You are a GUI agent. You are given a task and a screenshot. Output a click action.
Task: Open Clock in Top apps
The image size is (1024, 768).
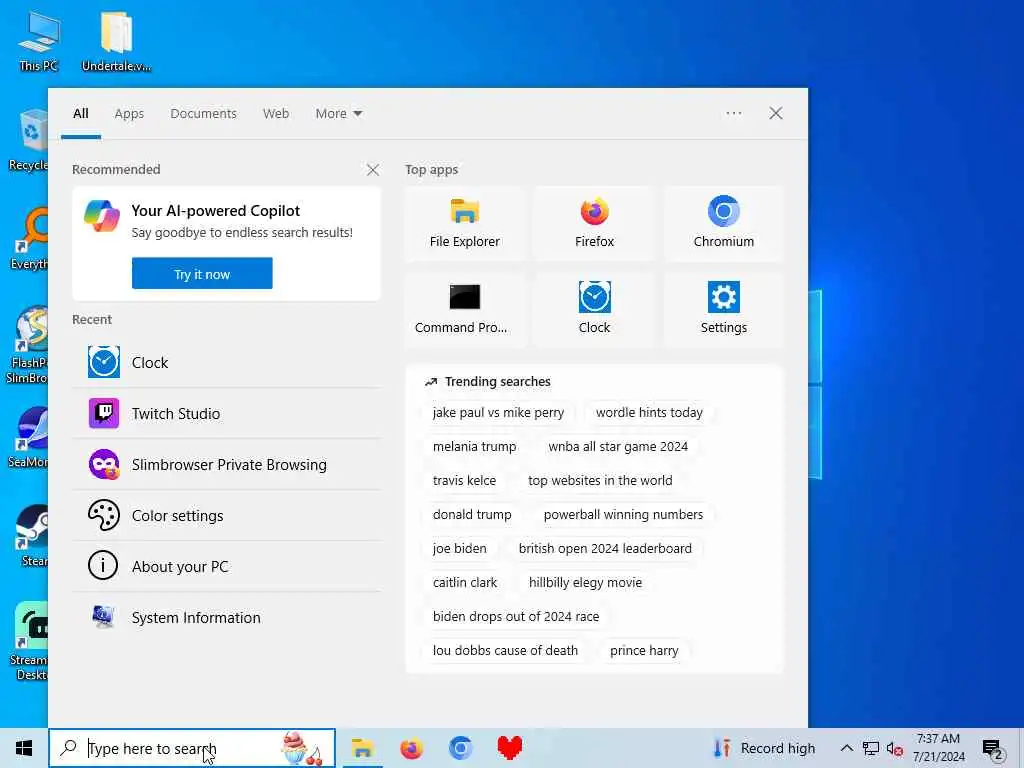(594, 310)
